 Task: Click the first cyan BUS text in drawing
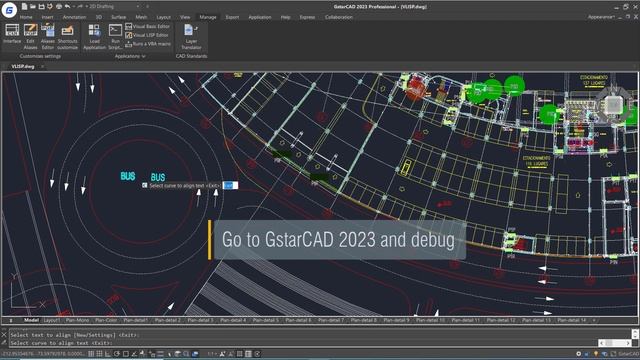coord(128,176)
